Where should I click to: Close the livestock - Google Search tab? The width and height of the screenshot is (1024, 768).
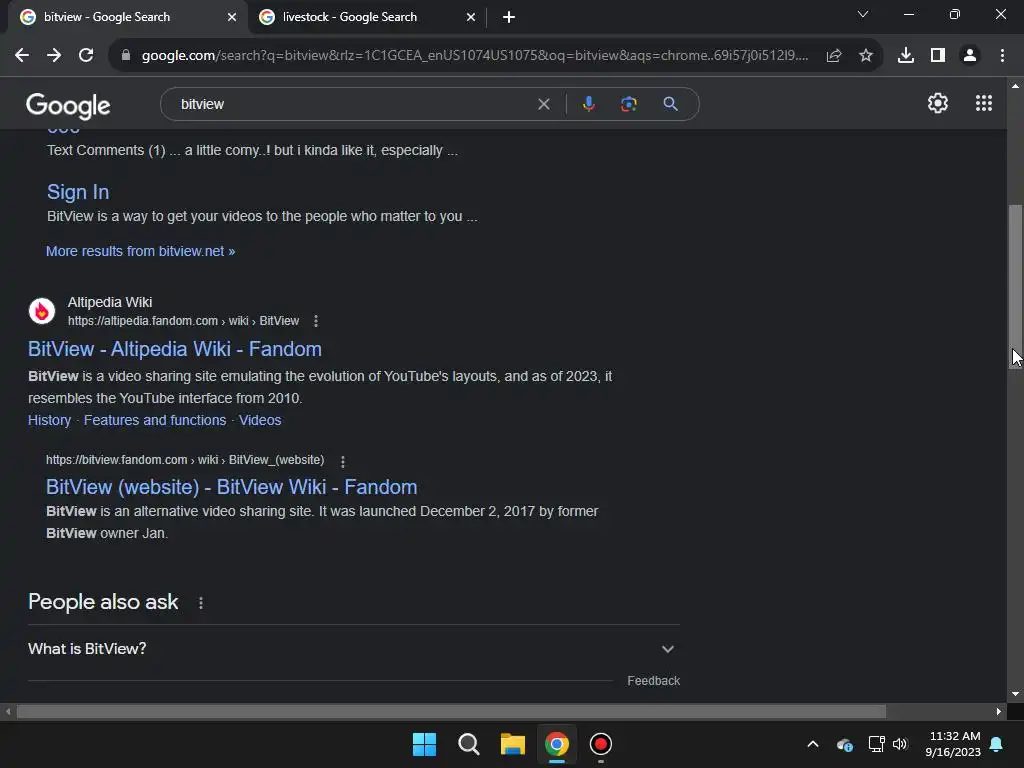click(471, 18)
